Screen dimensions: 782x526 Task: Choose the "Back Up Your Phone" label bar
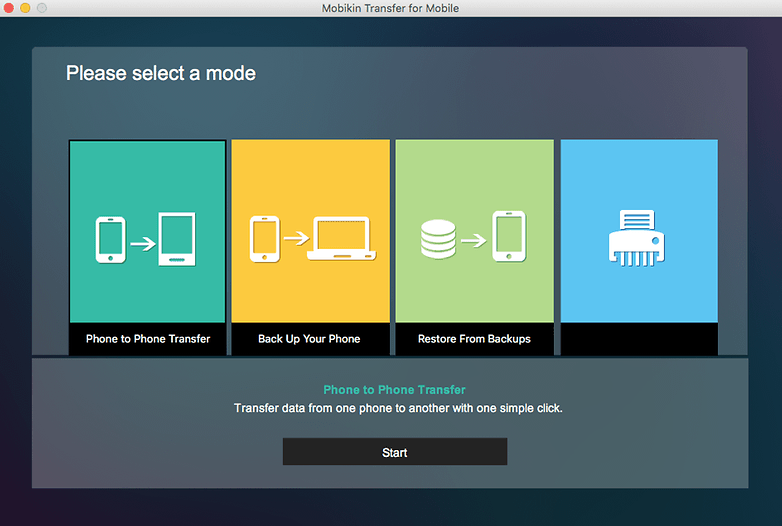tap(309, 339)
